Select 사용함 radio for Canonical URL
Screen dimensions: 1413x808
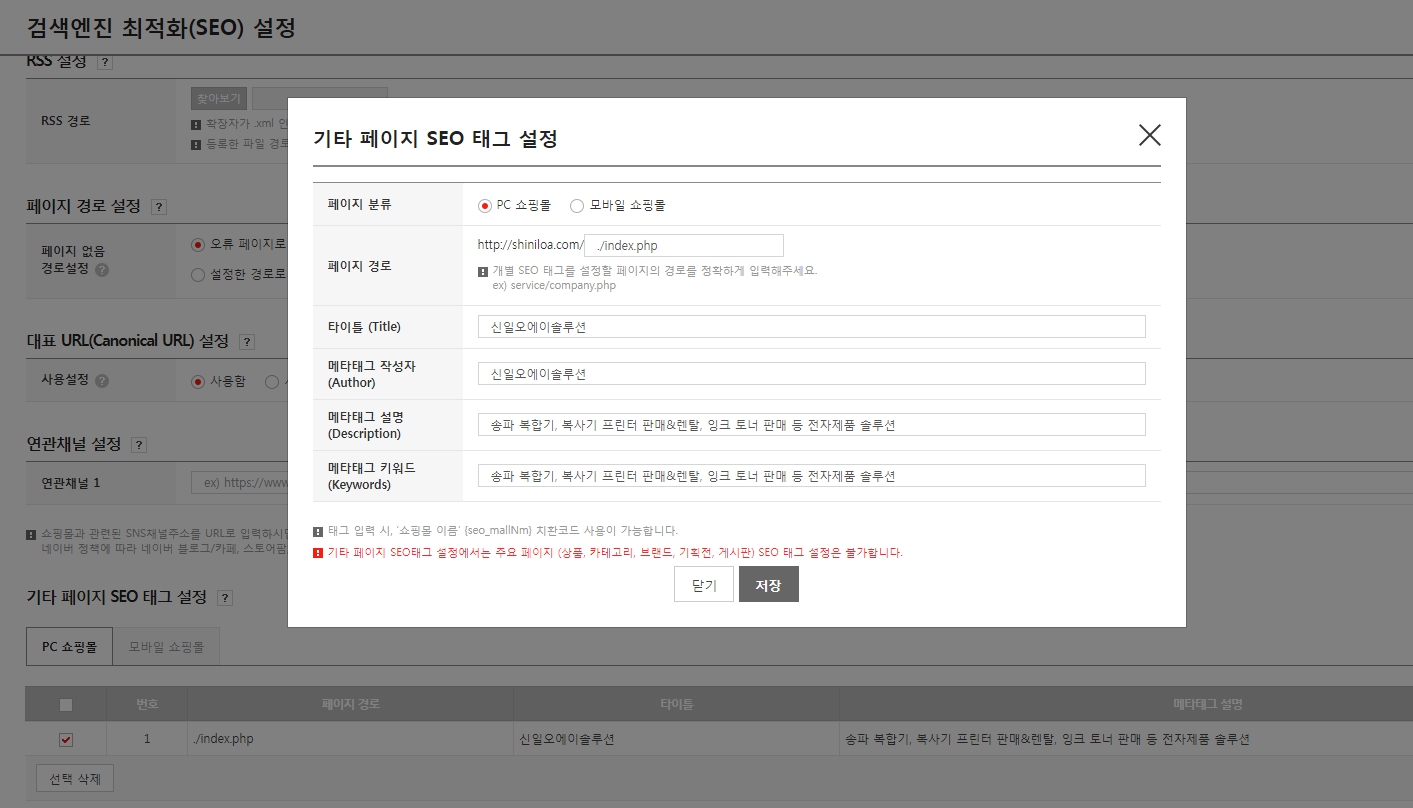coord(198,381)
